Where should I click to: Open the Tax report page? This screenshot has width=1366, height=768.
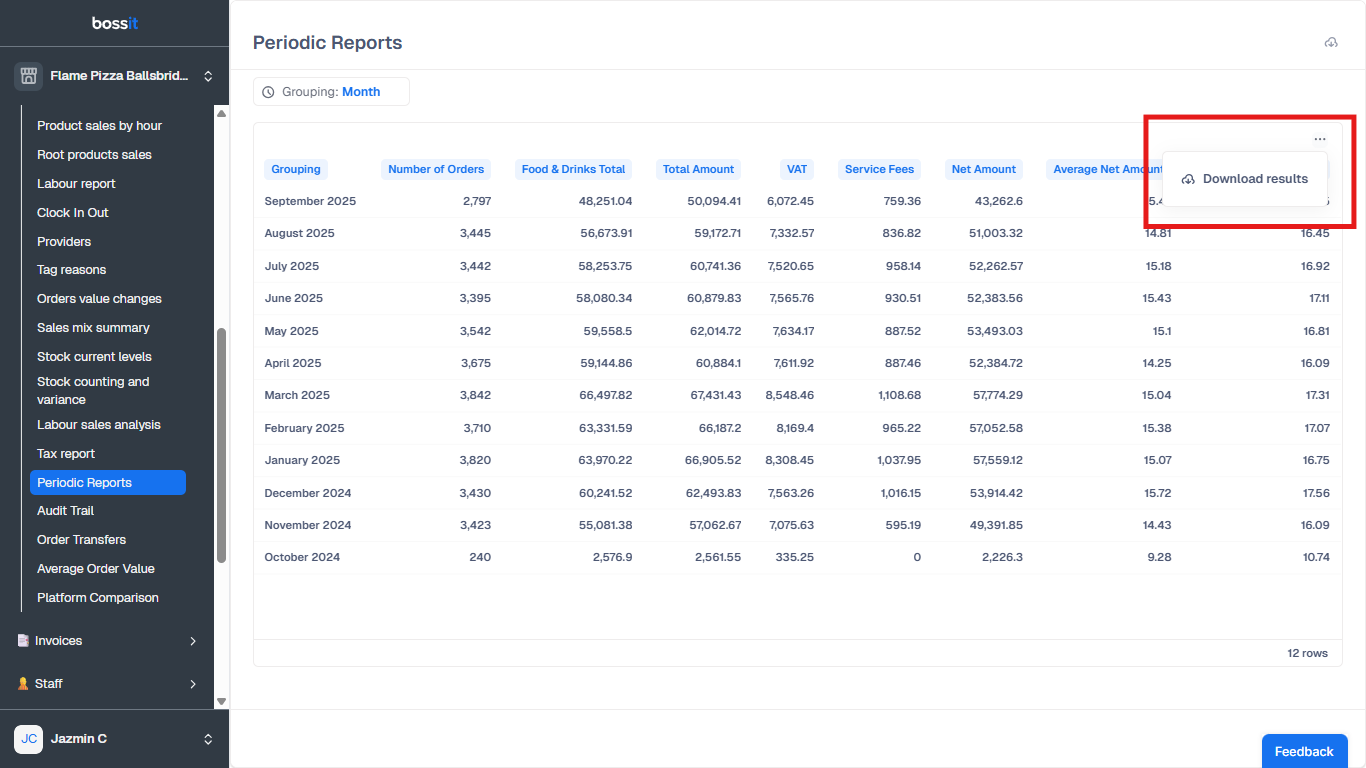tap(66, 454)
